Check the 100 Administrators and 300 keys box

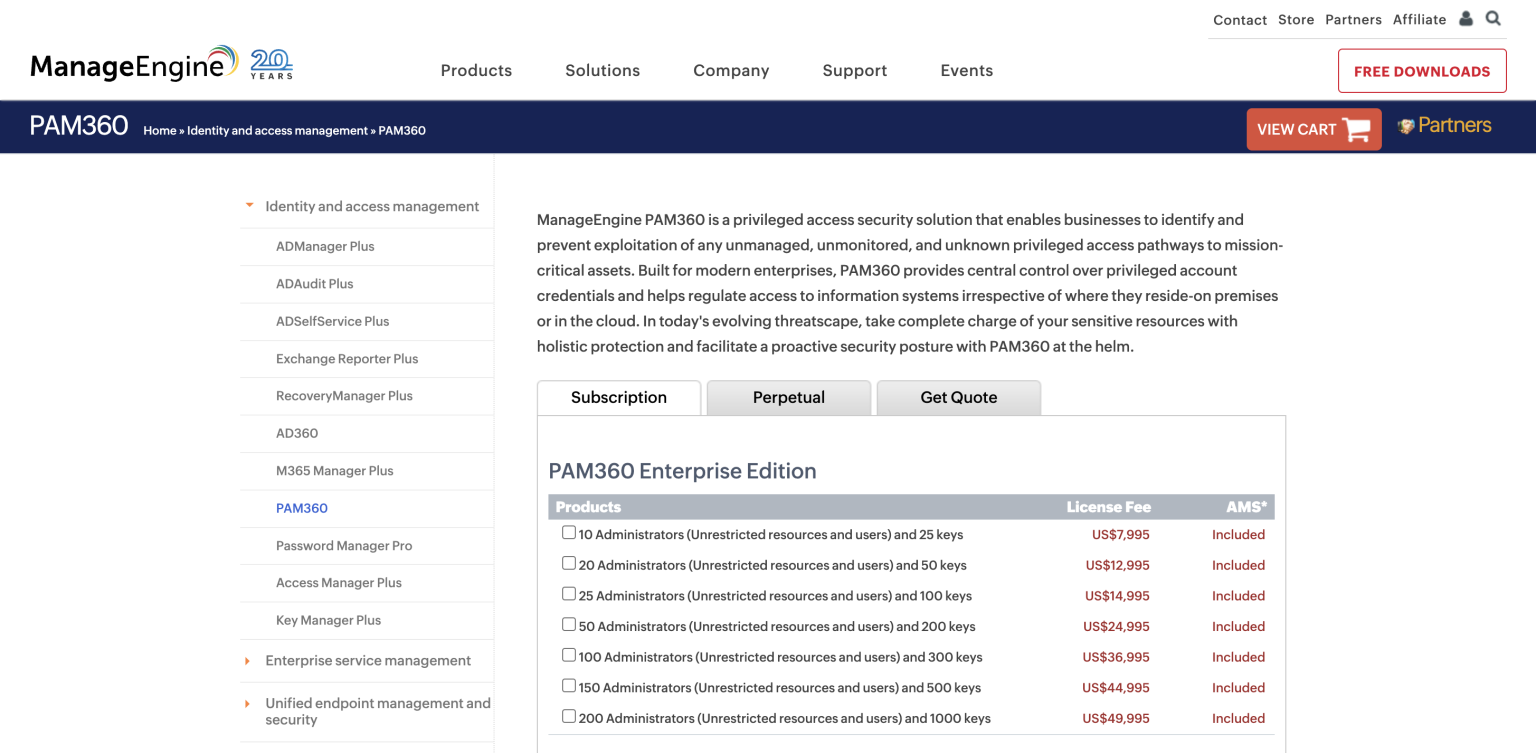[568, 656]
